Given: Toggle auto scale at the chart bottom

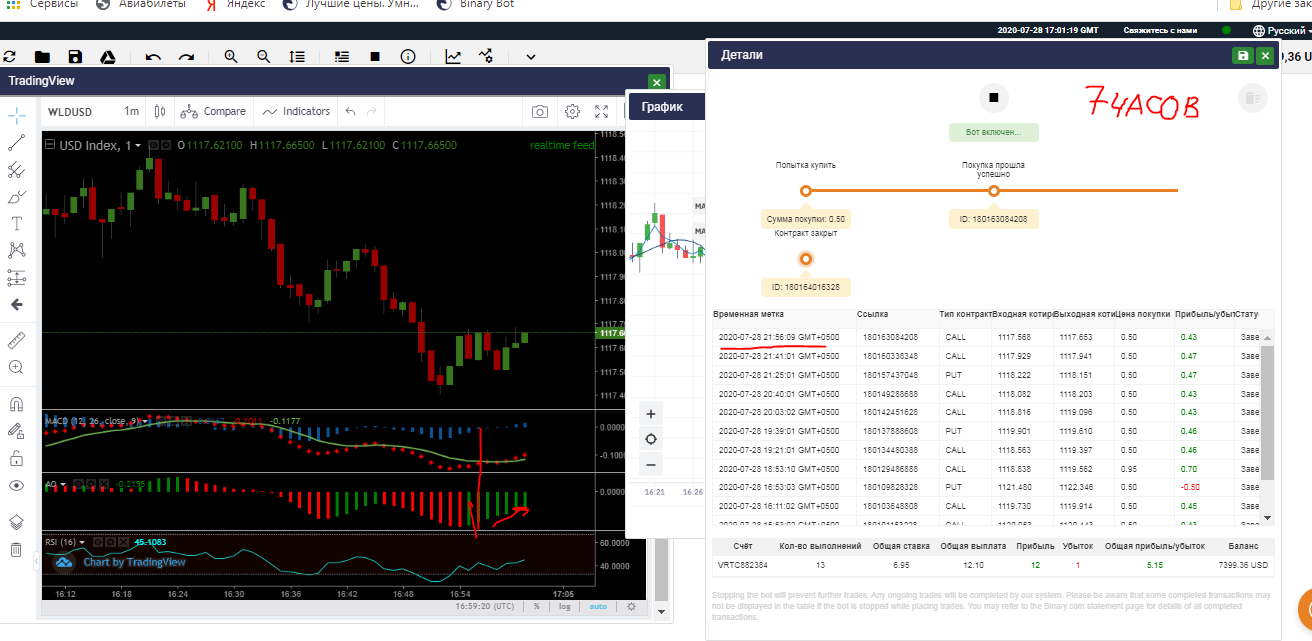Looking at the screenshot, I should [x=598, y=606].
